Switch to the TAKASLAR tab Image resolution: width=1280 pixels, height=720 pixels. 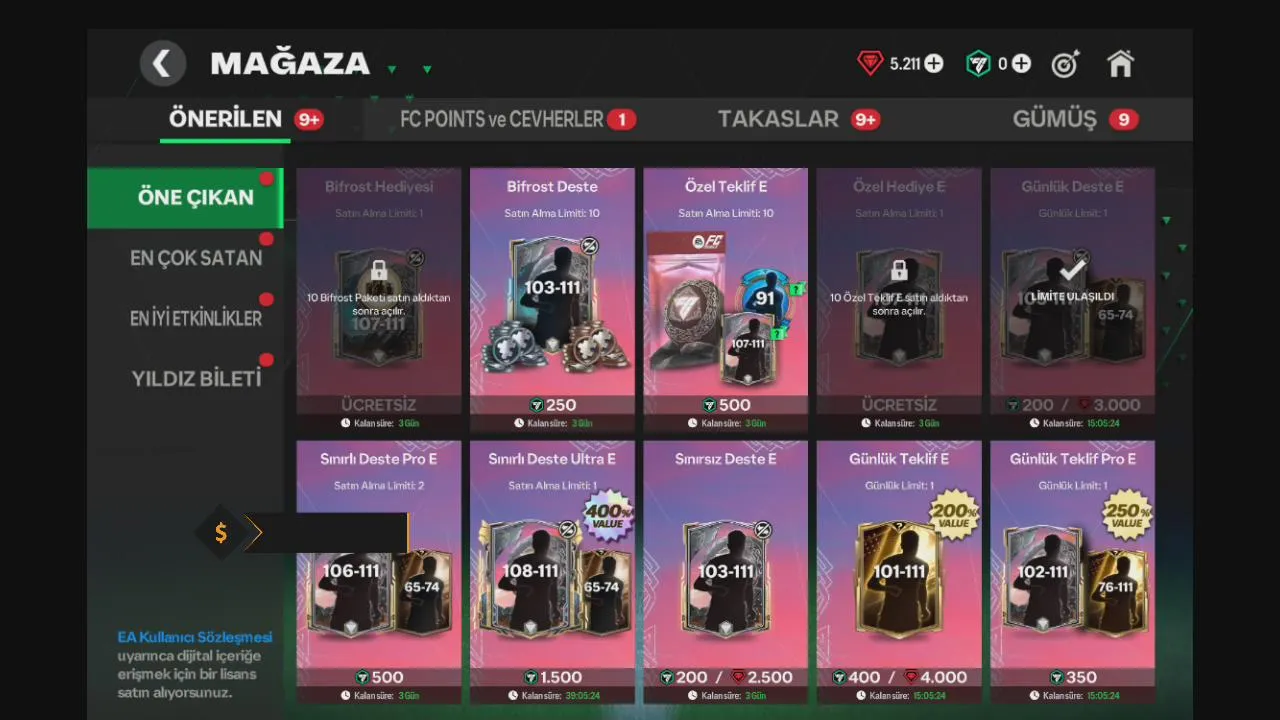click(778, 119)
